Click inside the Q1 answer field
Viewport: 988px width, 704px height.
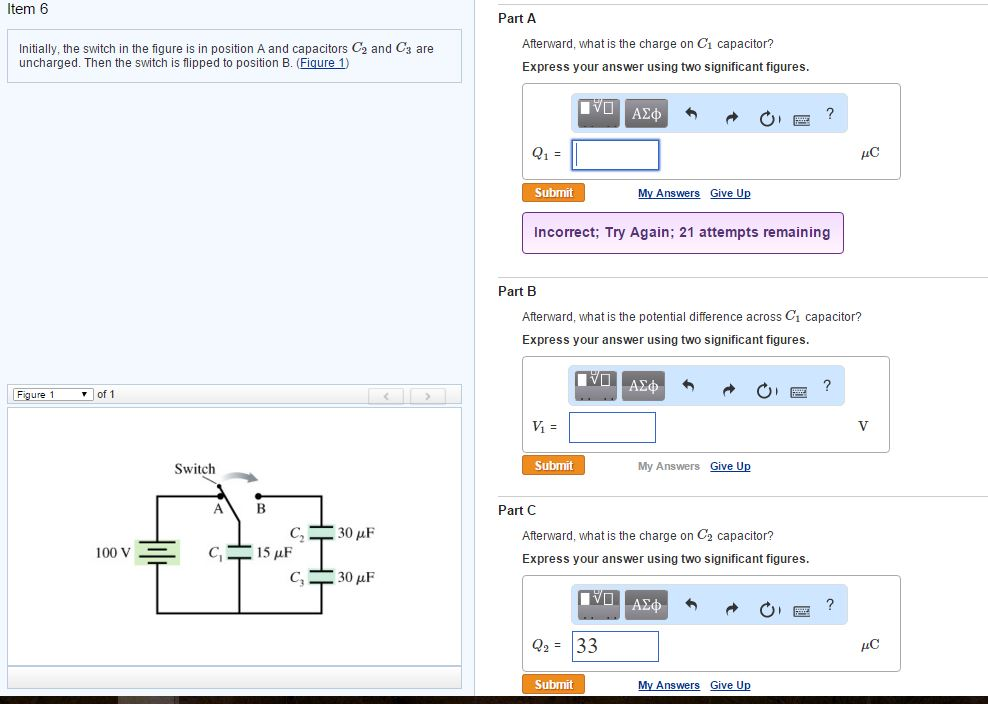[x=614, y=154]
